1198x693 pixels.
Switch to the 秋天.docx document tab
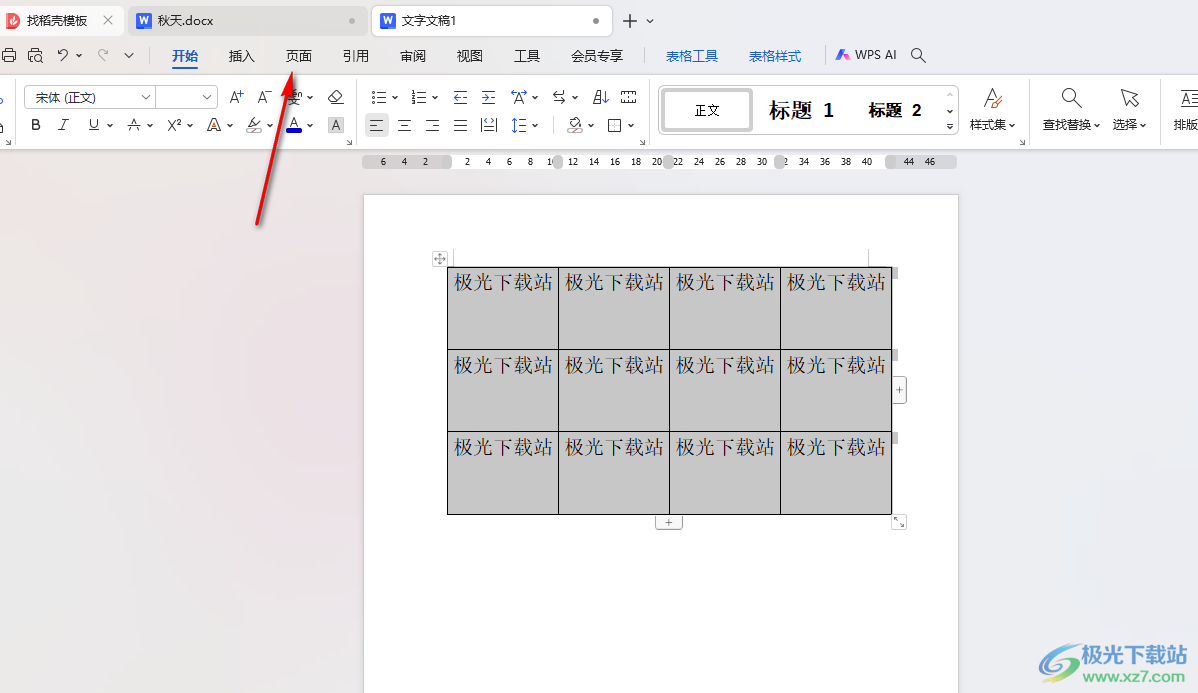coord(246,21)
